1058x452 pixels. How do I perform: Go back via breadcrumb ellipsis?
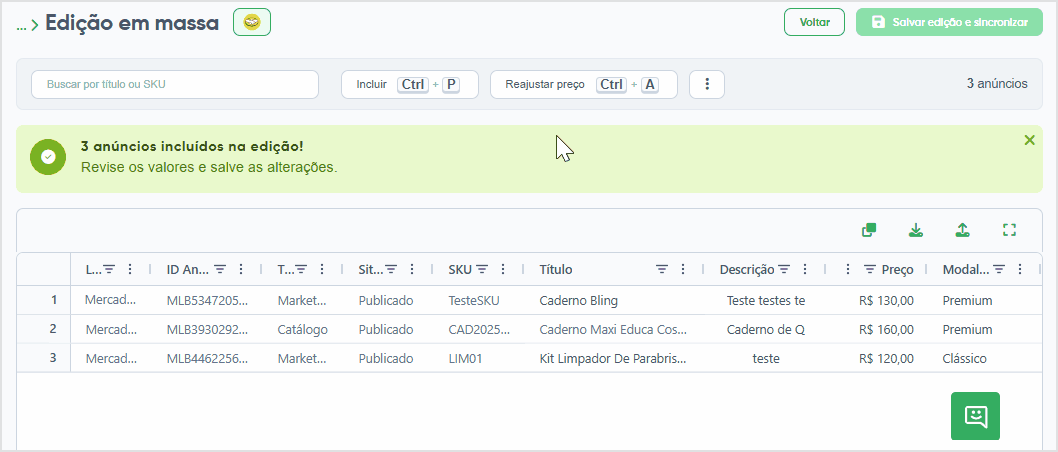click(x=22, y=25)
